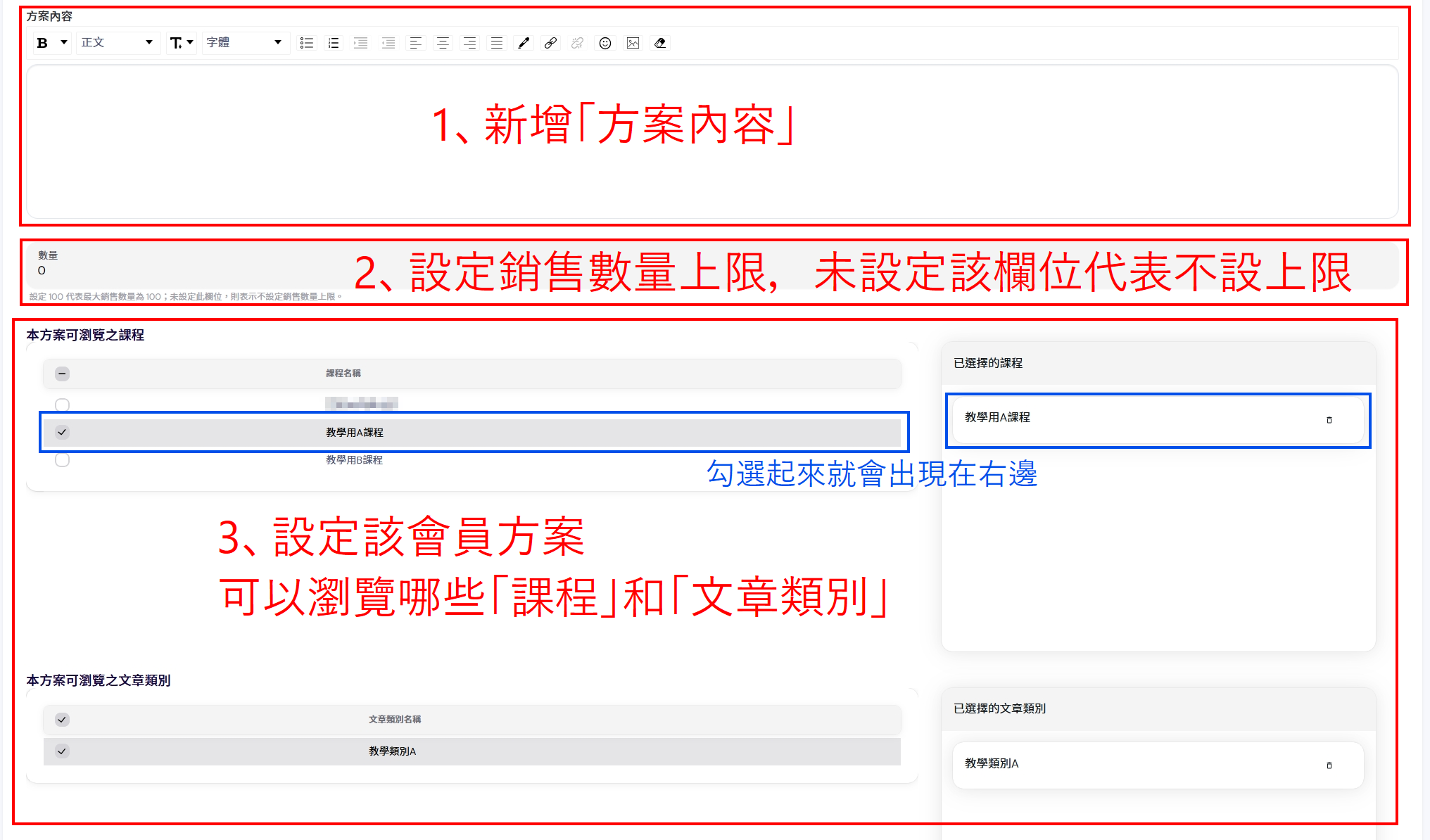Delete 教學類別A from selected categories

click(1329, 765)
